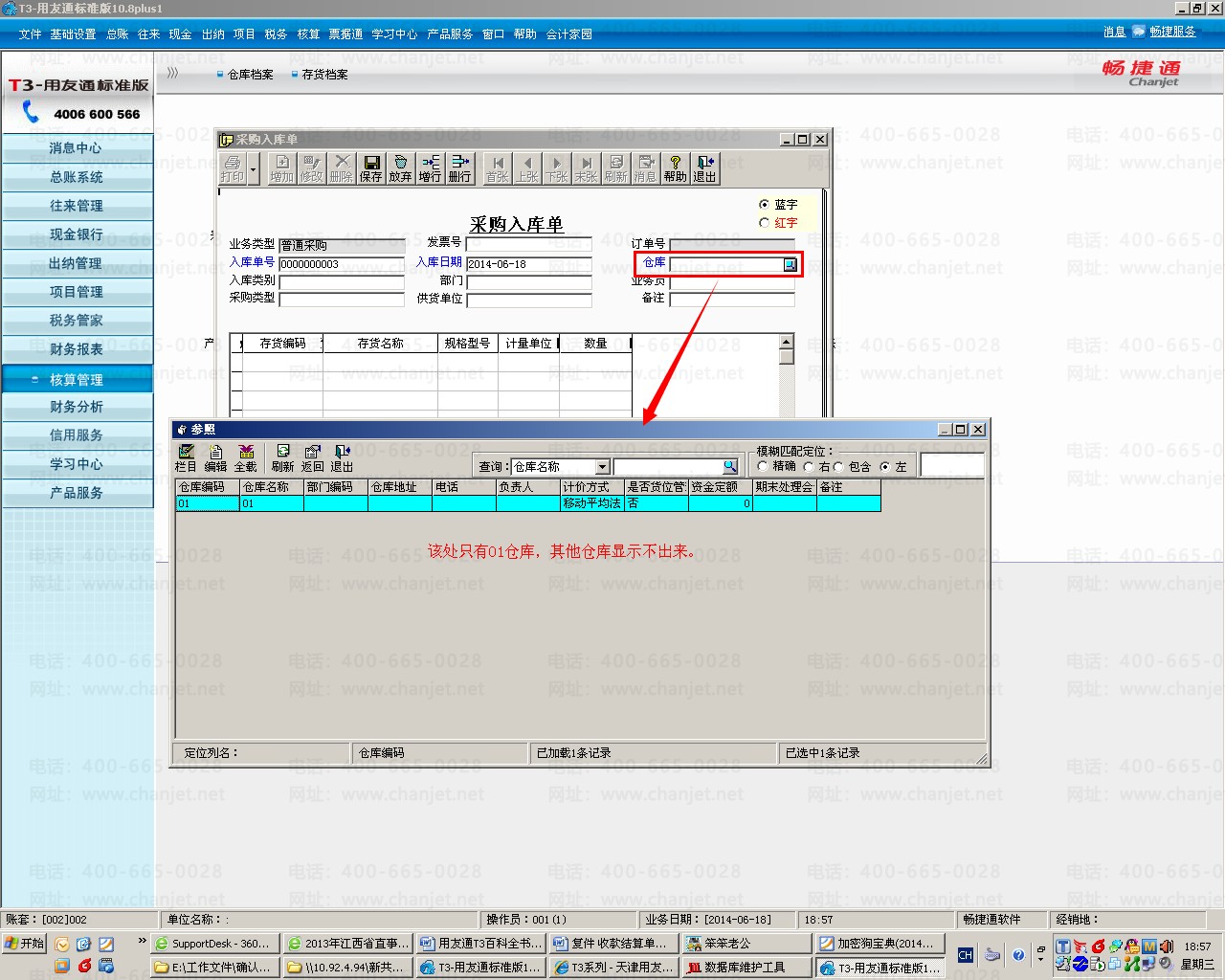Click the 放弃 (Discard) trash icon
Image resolution: width=1225 pixels, height=980 pixels.
click(x=400, y=167)
